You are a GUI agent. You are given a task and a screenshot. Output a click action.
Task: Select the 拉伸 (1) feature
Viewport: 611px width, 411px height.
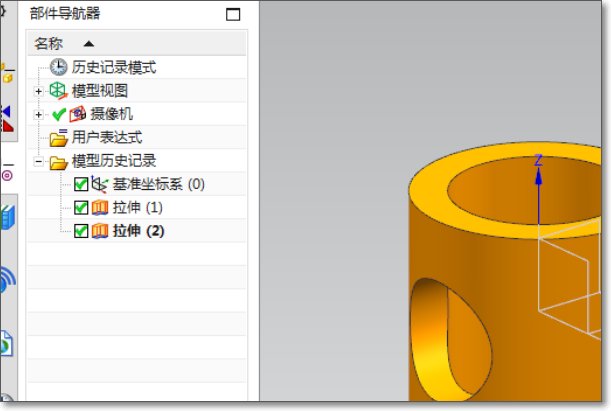coord(137,208)
